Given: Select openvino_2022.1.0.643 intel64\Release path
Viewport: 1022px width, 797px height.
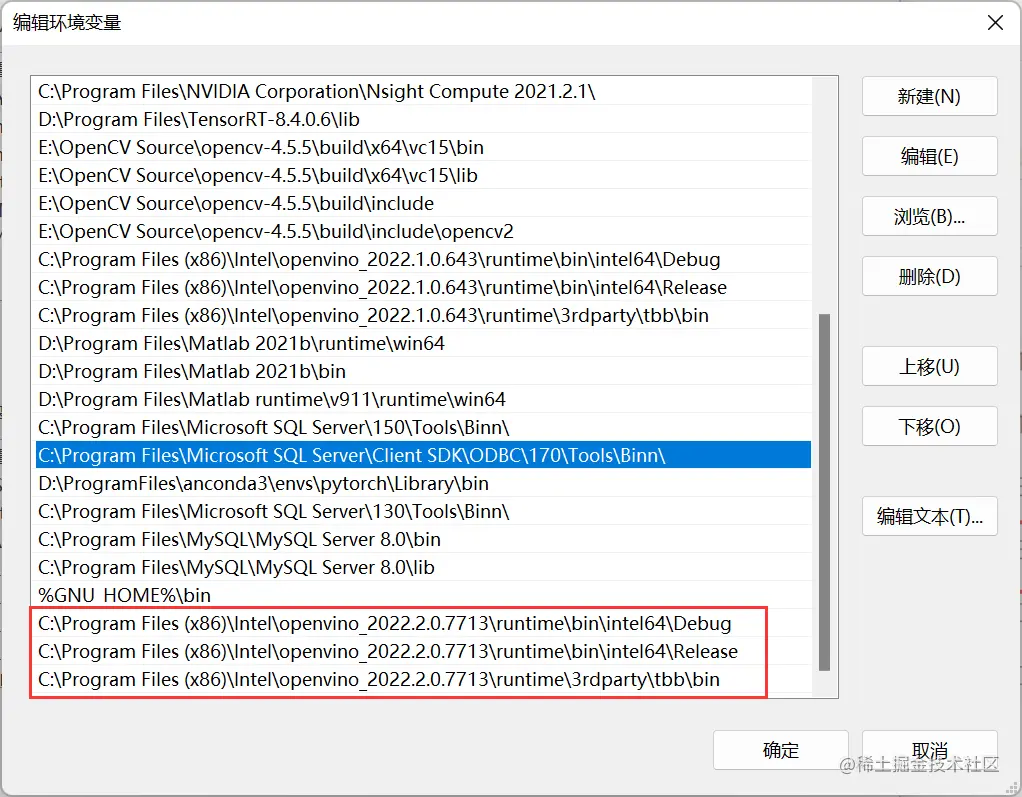Looking at the screenshot, I should pyautogui.click(x=424, y=287).
